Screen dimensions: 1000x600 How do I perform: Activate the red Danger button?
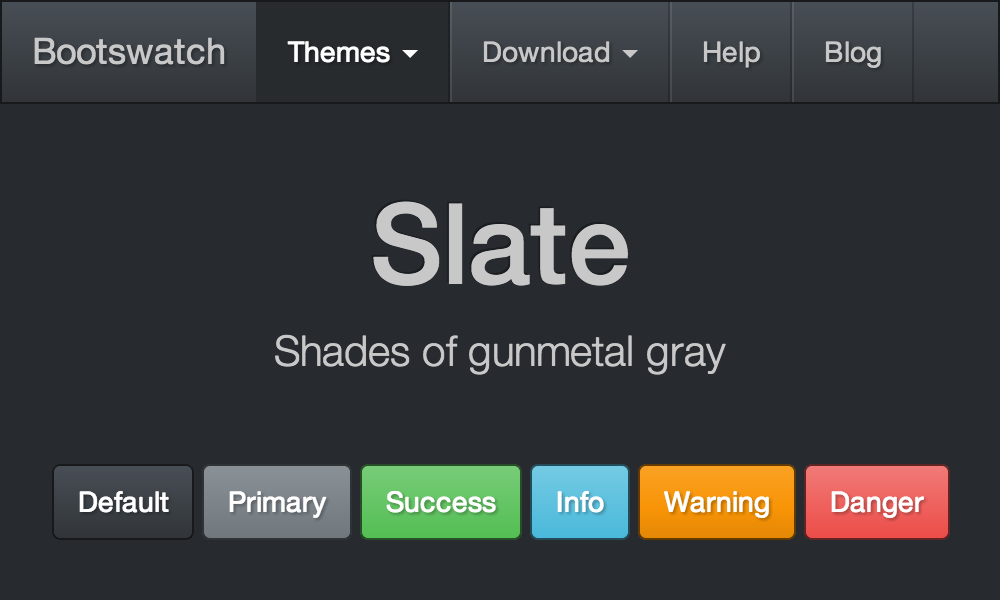point(876,502)
